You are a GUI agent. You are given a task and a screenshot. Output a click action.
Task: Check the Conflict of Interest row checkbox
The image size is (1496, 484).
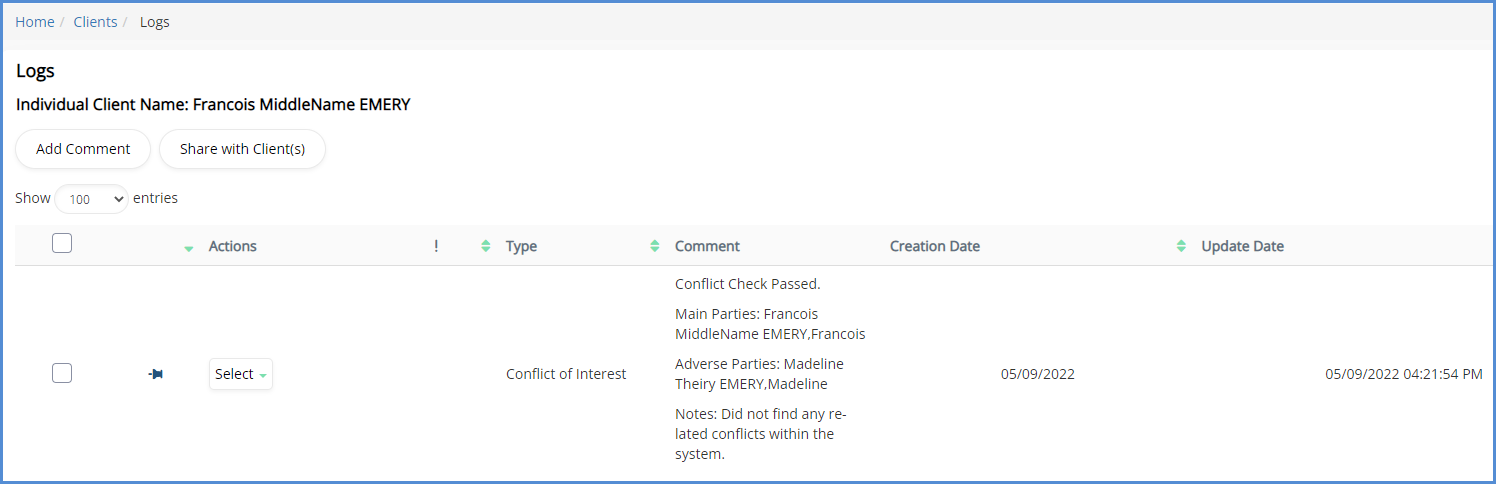(x=62, y=373)
